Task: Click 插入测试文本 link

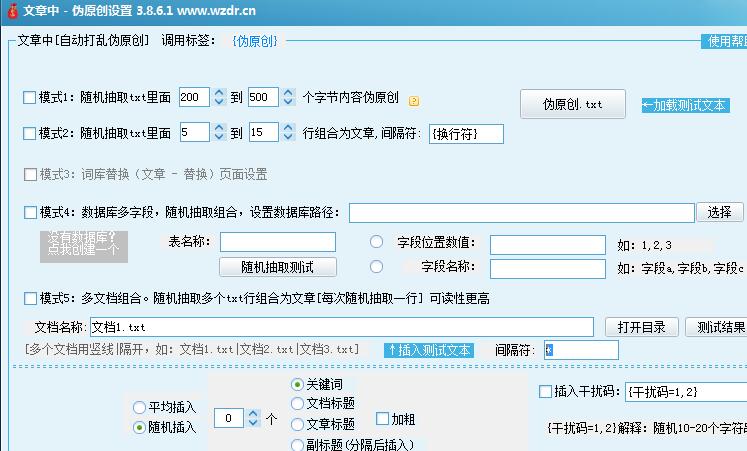Action: [x=429, y=351]
